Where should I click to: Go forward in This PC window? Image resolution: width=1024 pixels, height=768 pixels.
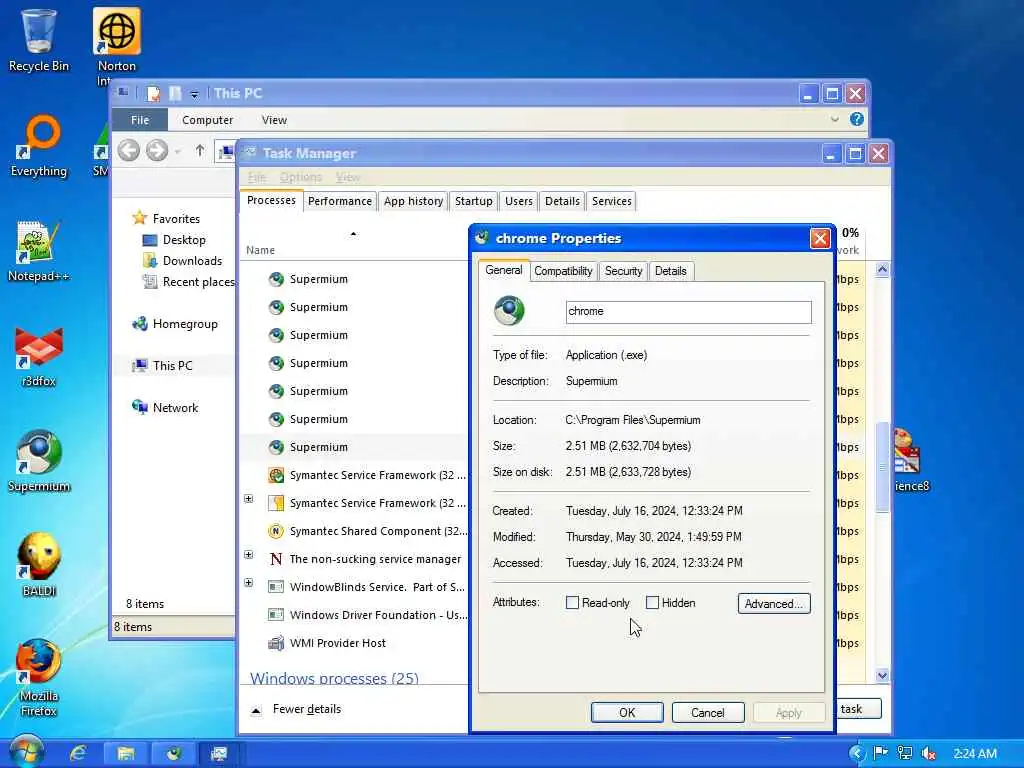157,150
